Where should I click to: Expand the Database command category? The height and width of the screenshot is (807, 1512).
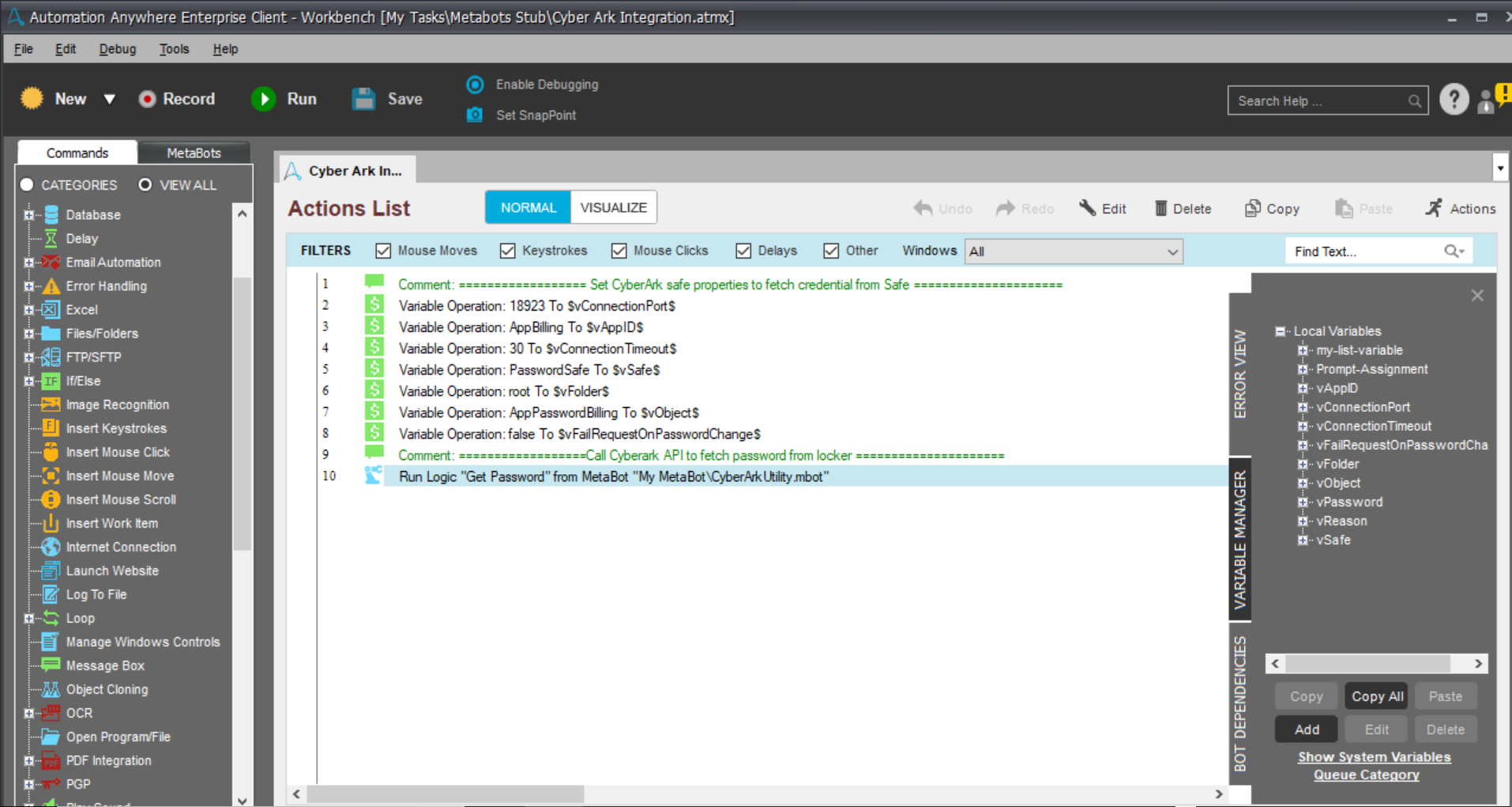tap(29, 215)
